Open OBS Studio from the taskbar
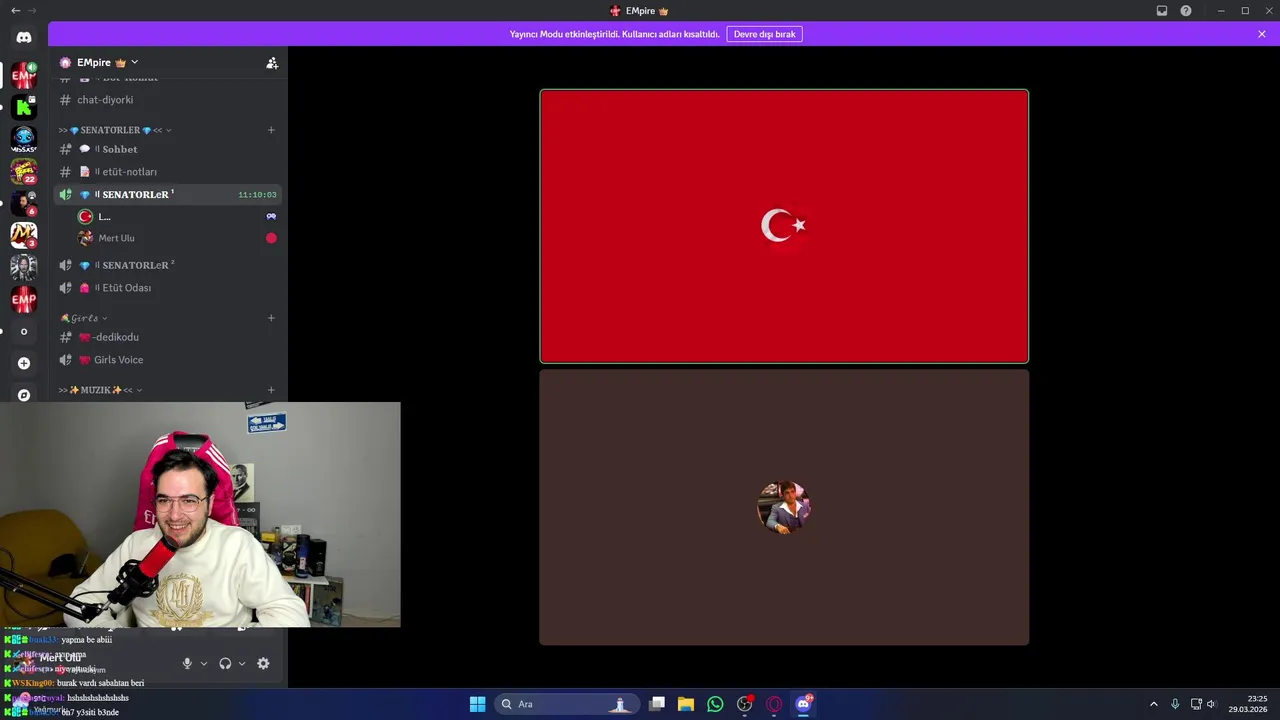 745,704
